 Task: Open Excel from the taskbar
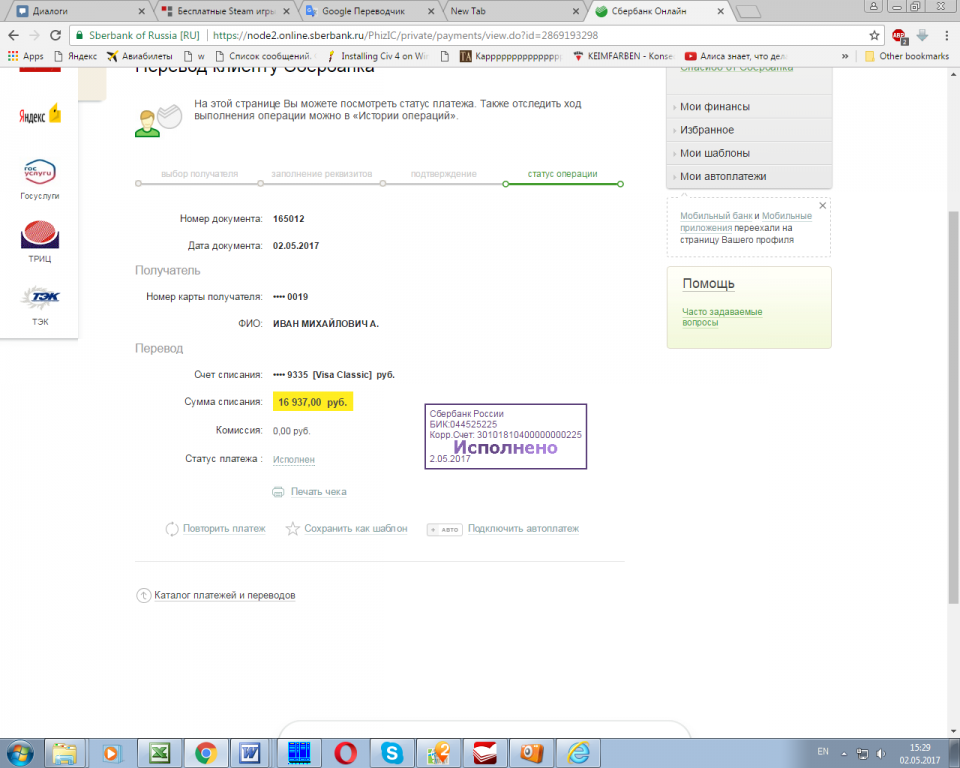coord(159,753)
